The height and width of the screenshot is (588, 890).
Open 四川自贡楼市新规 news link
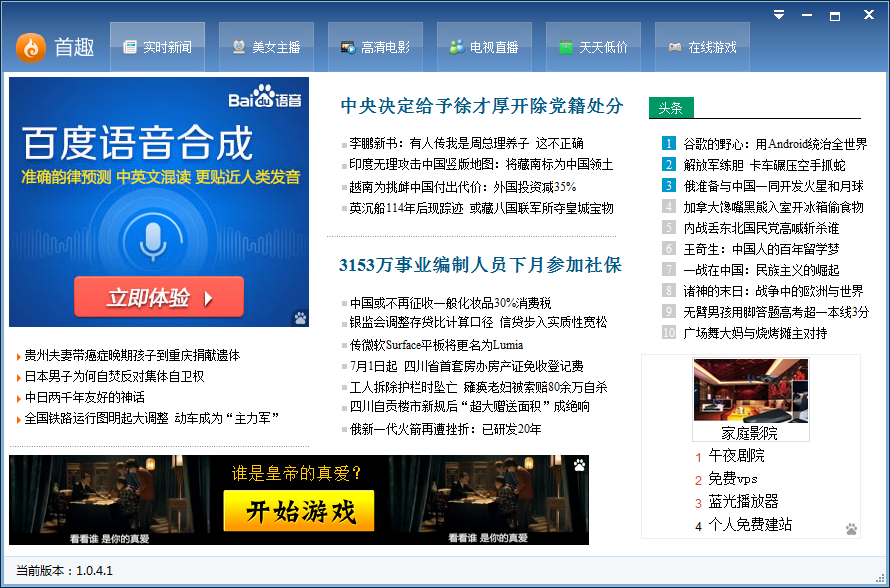[469, 406]
